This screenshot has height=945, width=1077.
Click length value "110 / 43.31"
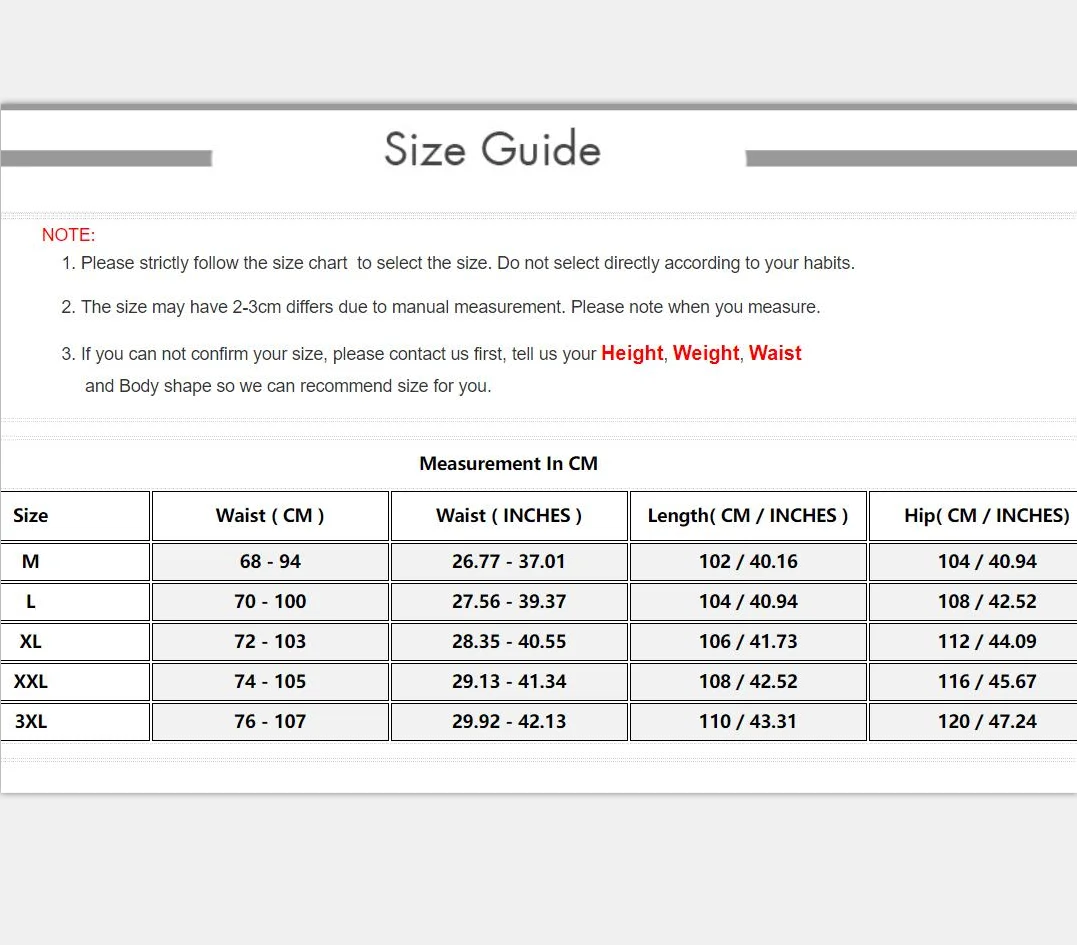[x=748, y=721]
